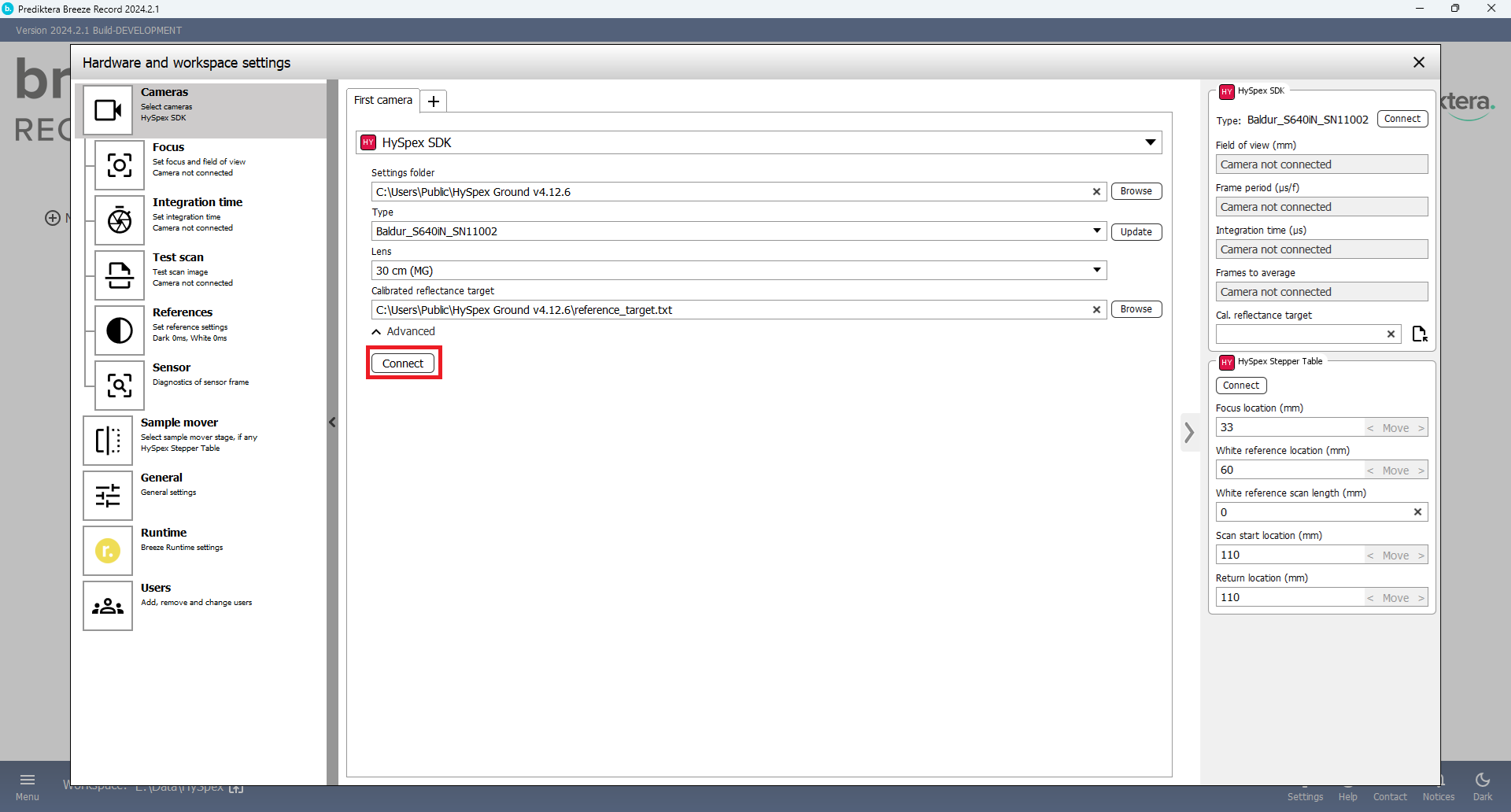The width and height of the screenshot is (1511, 812).
Task: Open the Lens dropdown showing 30 cm
Action: 1096,271
